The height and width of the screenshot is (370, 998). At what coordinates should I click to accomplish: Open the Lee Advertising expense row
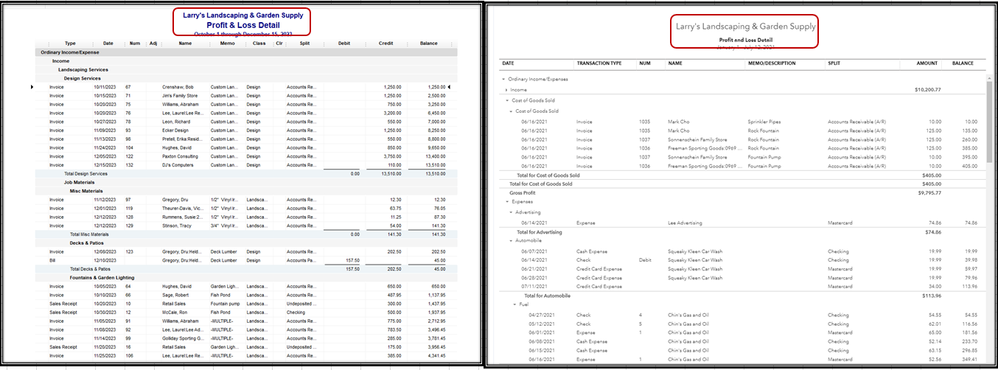tap(743, 223)
